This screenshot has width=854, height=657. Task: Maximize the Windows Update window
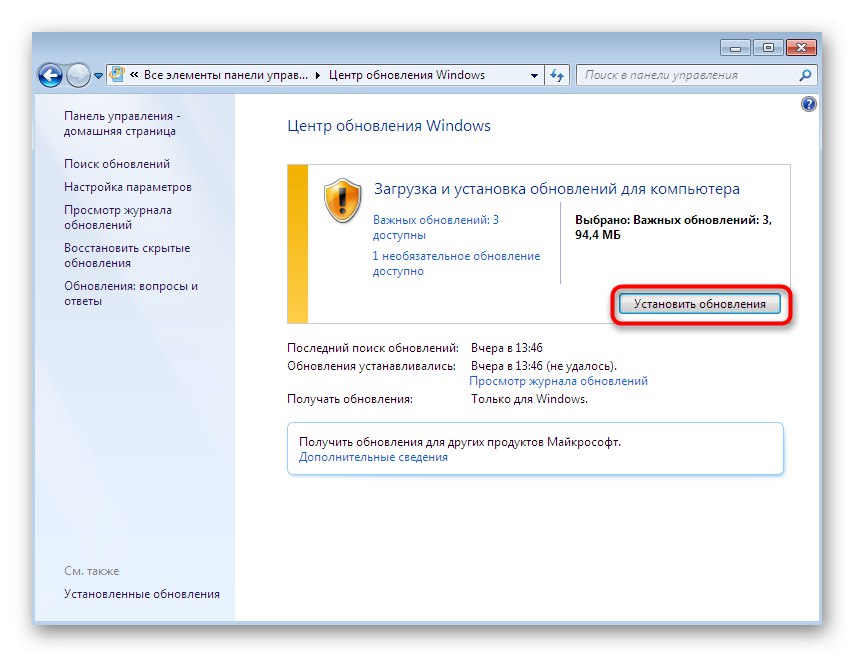(x=768, y=48)
